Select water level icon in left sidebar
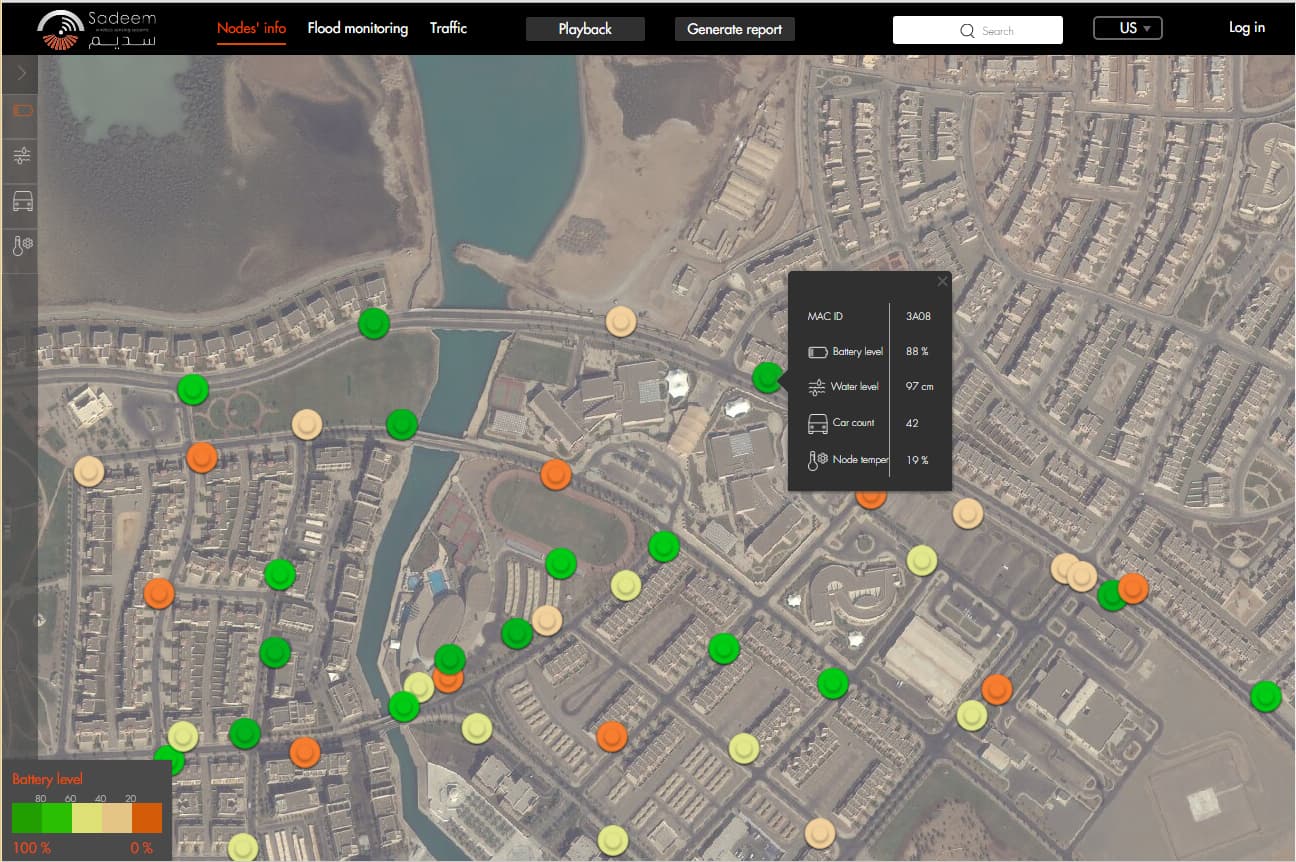Viewport: 1296px width, 862px height. (x=22, y=156)
